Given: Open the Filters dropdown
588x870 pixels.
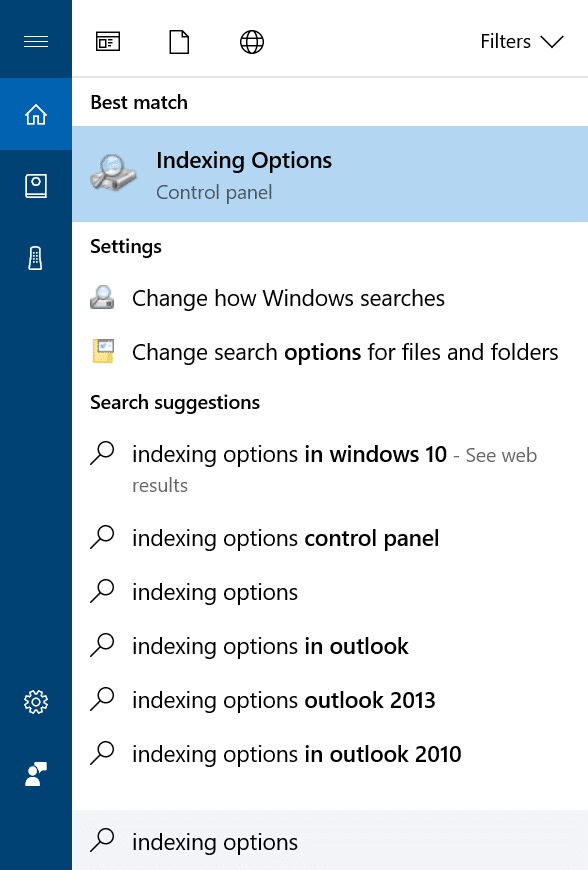Looking at the screenshot, I should (521, 42).
